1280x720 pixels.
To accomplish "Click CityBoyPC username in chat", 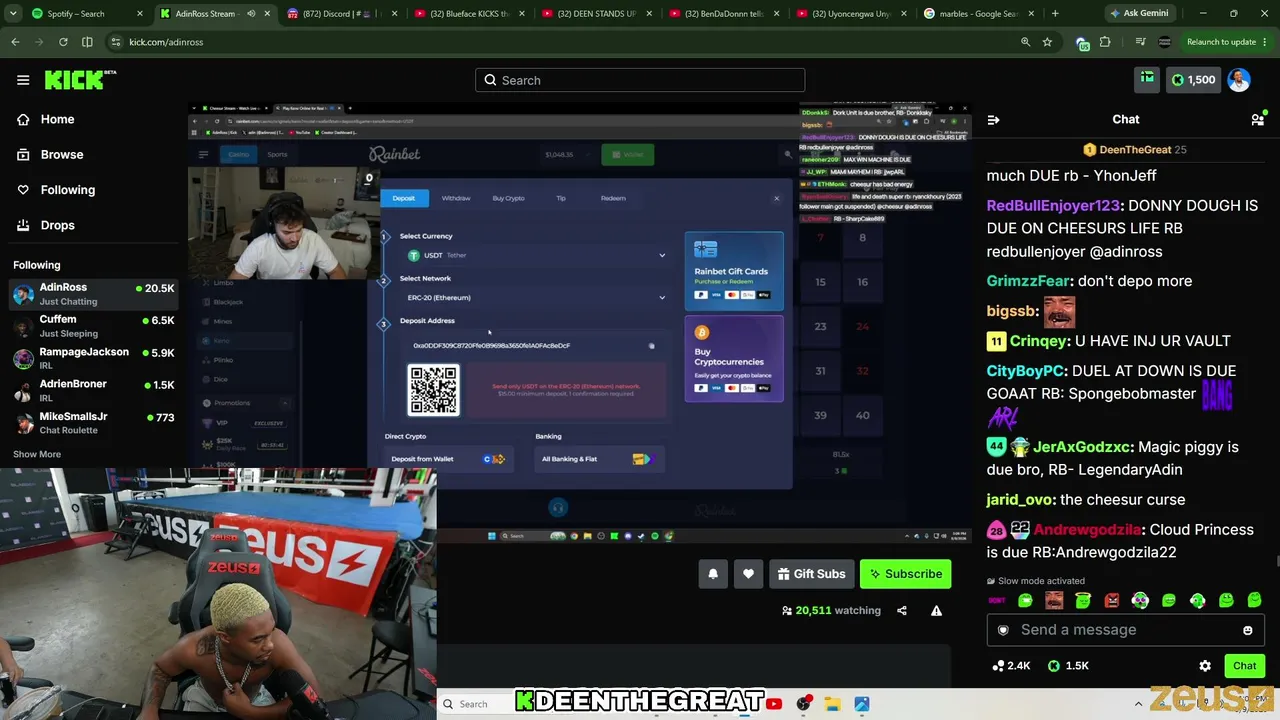I will click(1027, 371).
